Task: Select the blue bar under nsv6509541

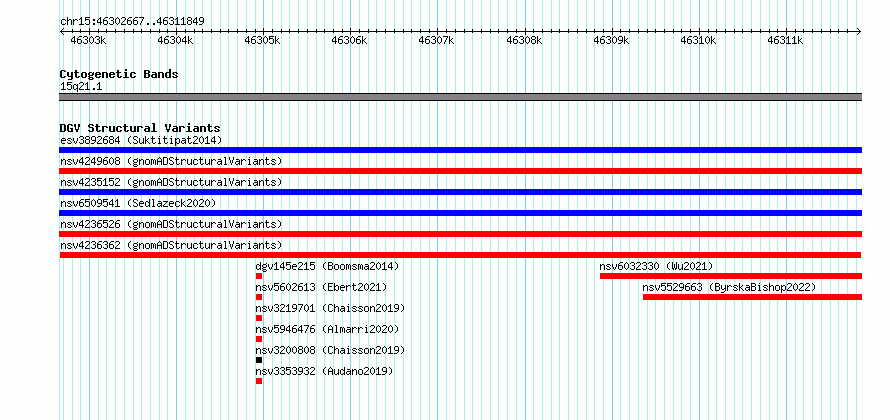Action: pos(461,213)
